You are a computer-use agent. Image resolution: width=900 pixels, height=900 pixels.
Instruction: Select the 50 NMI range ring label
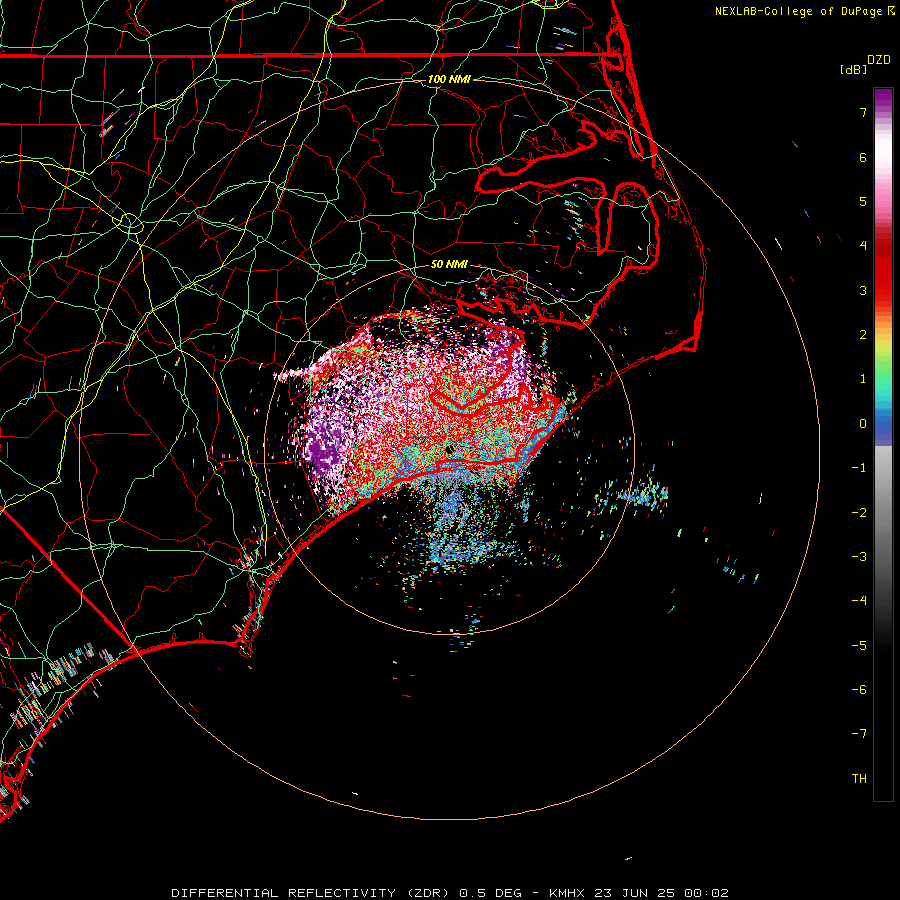pos(449,264)
